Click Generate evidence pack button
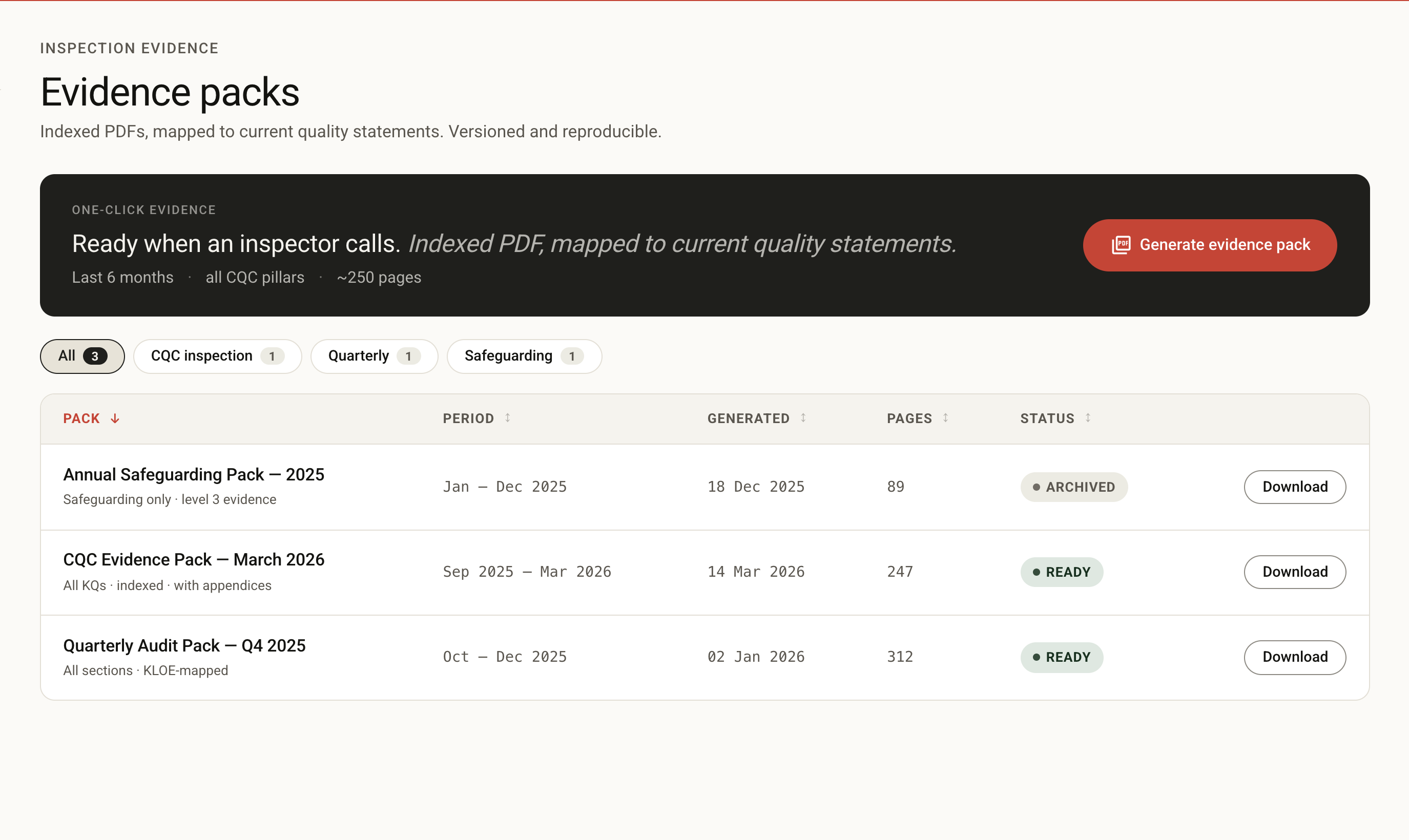 (1210, 245)
